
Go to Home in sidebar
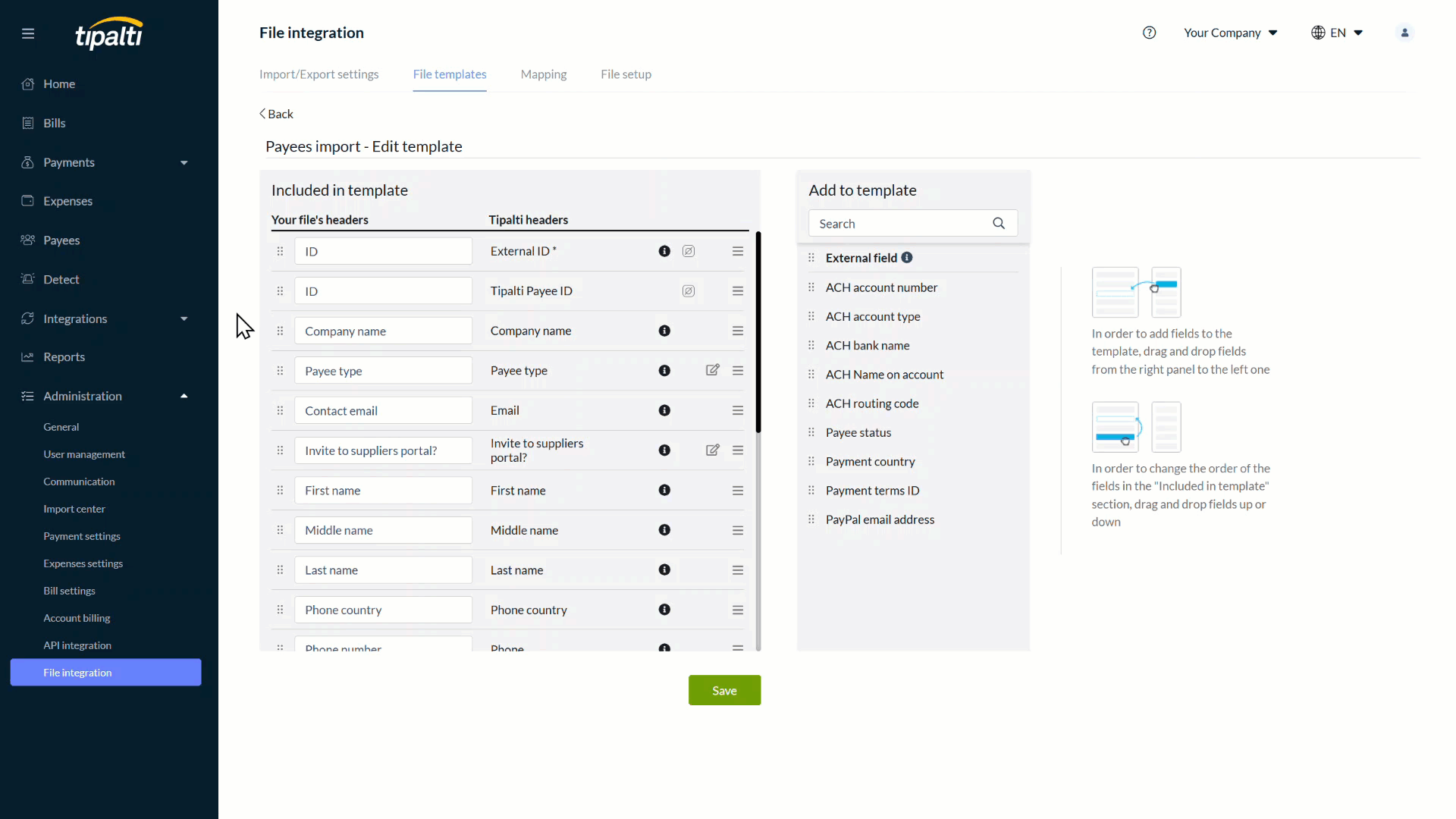tap(59, 84)
